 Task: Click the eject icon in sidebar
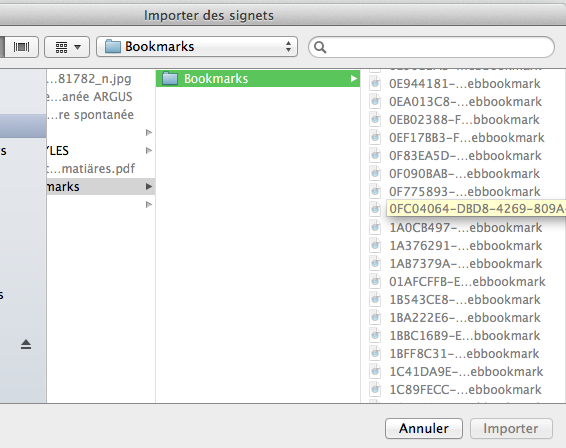(26, 344)
